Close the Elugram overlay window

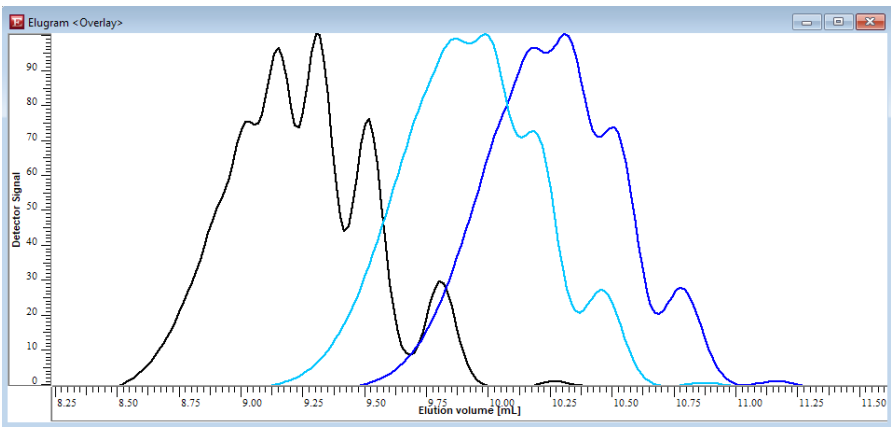pos(870,22)
